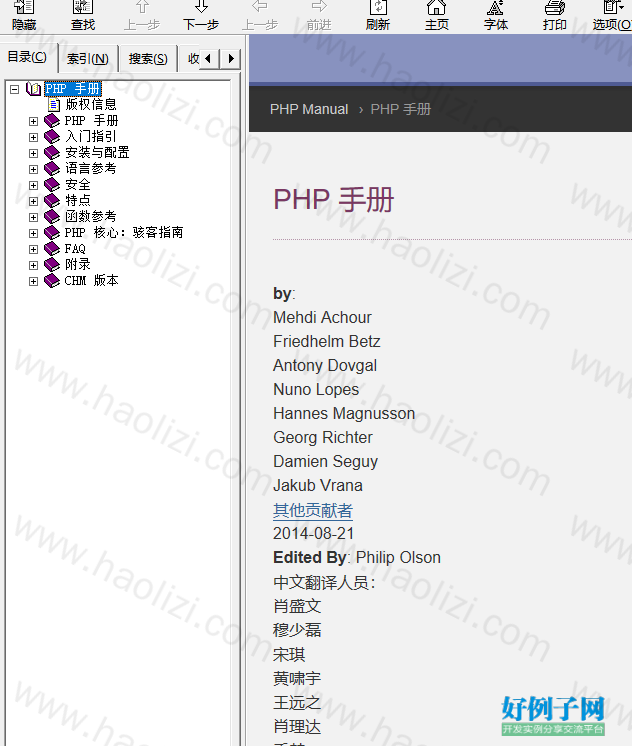Click the purple book icon beside 函数参考
The height and width of the screenshot is (746, 632).
tap(51, 217)
